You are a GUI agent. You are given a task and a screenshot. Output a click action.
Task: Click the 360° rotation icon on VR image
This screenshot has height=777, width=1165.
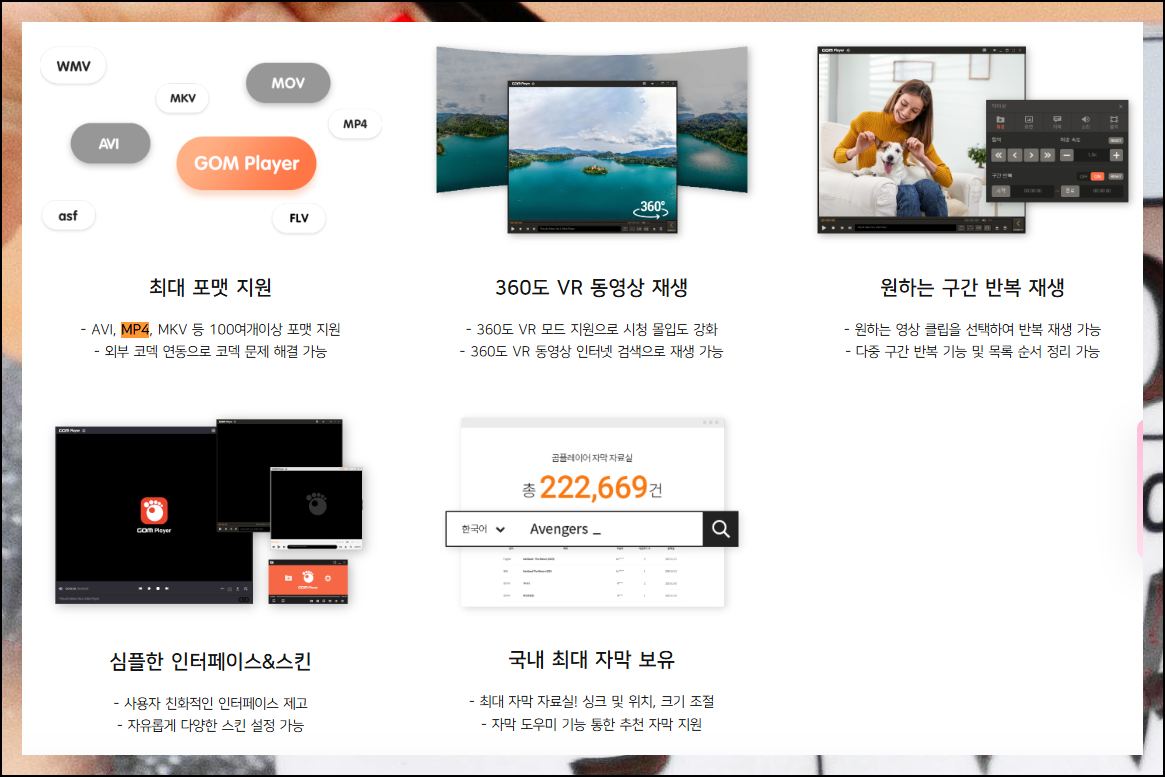651,209
